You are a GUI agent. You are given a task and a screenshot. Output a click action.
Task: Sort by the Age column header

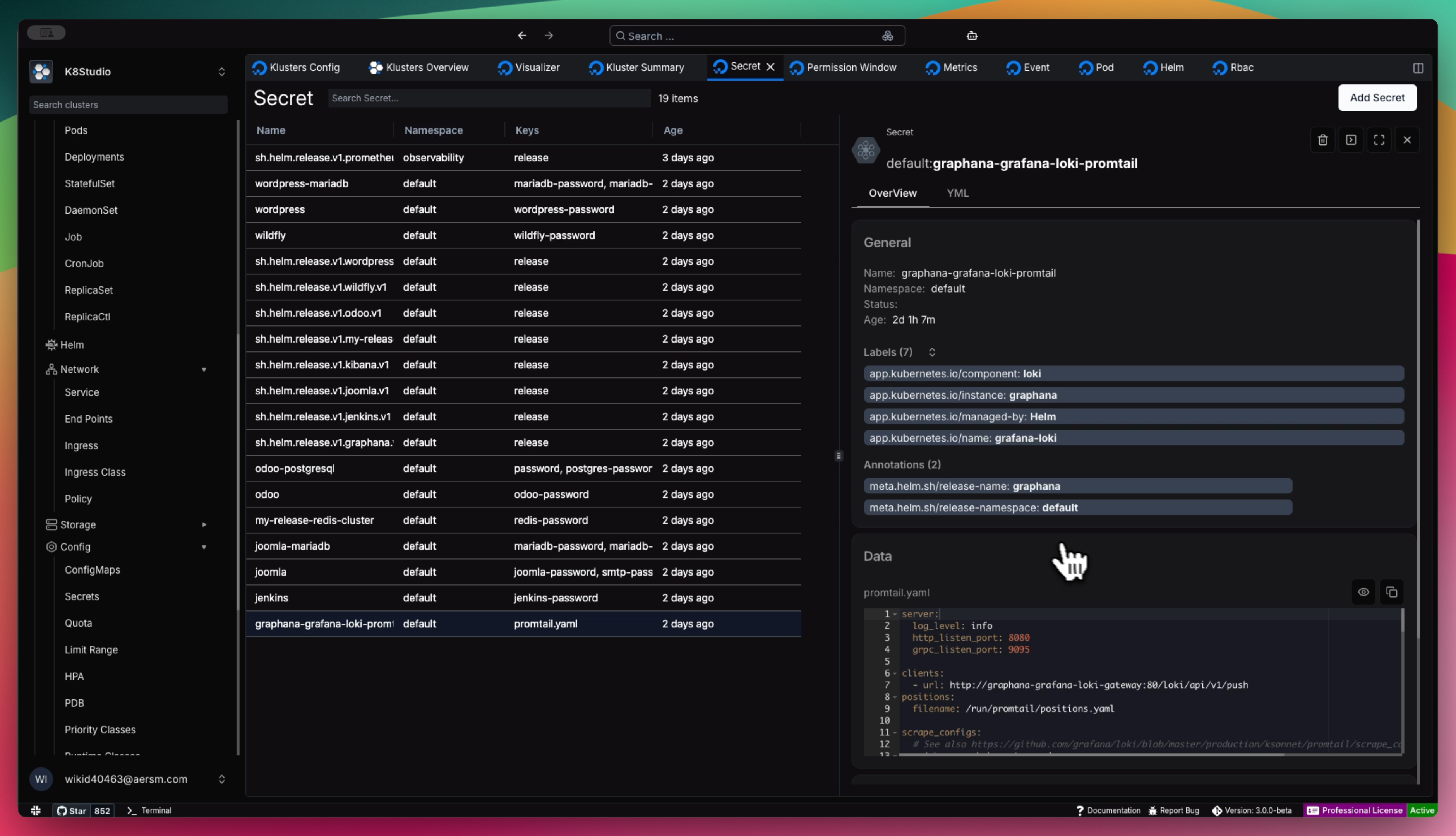672,130
